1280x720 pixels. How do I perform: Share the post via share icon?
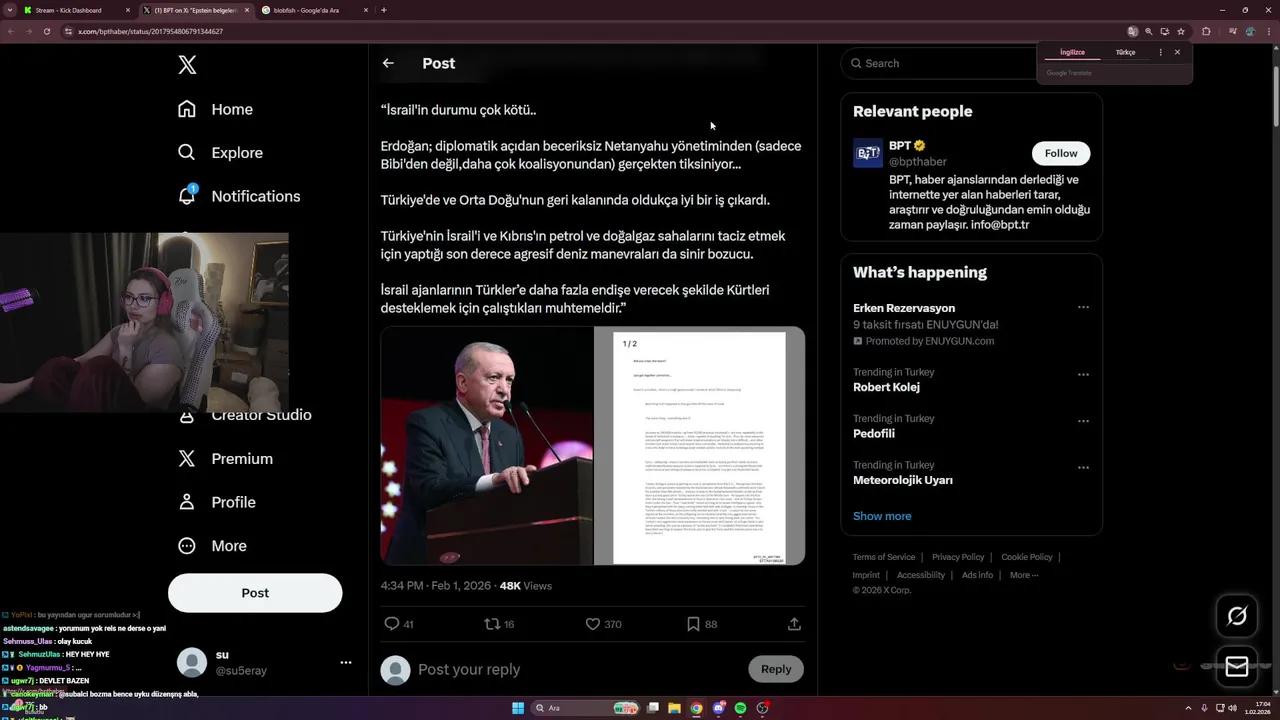click(x=794, y=624)
